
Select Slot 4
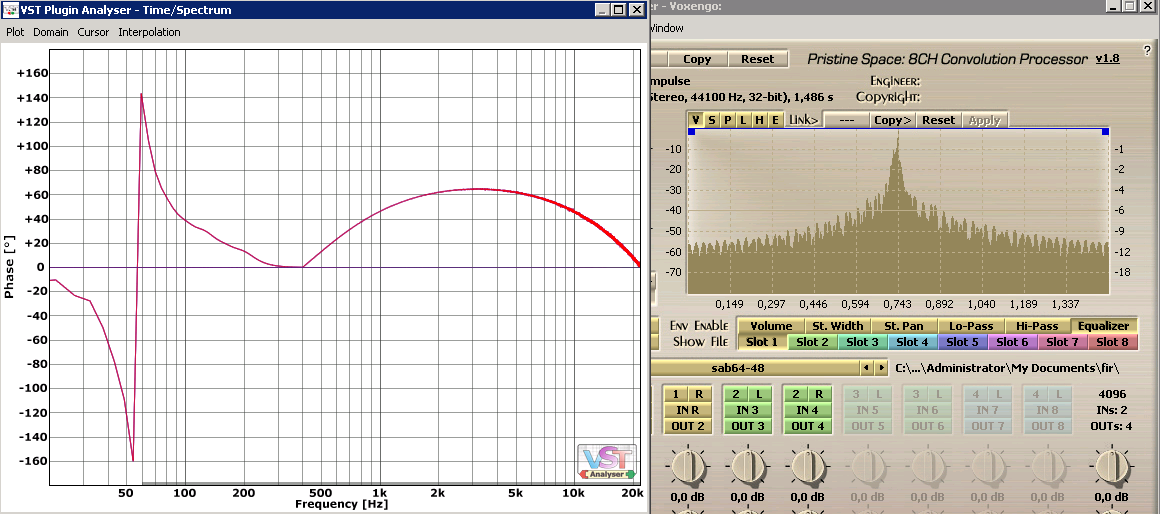(x=911, y=342)
